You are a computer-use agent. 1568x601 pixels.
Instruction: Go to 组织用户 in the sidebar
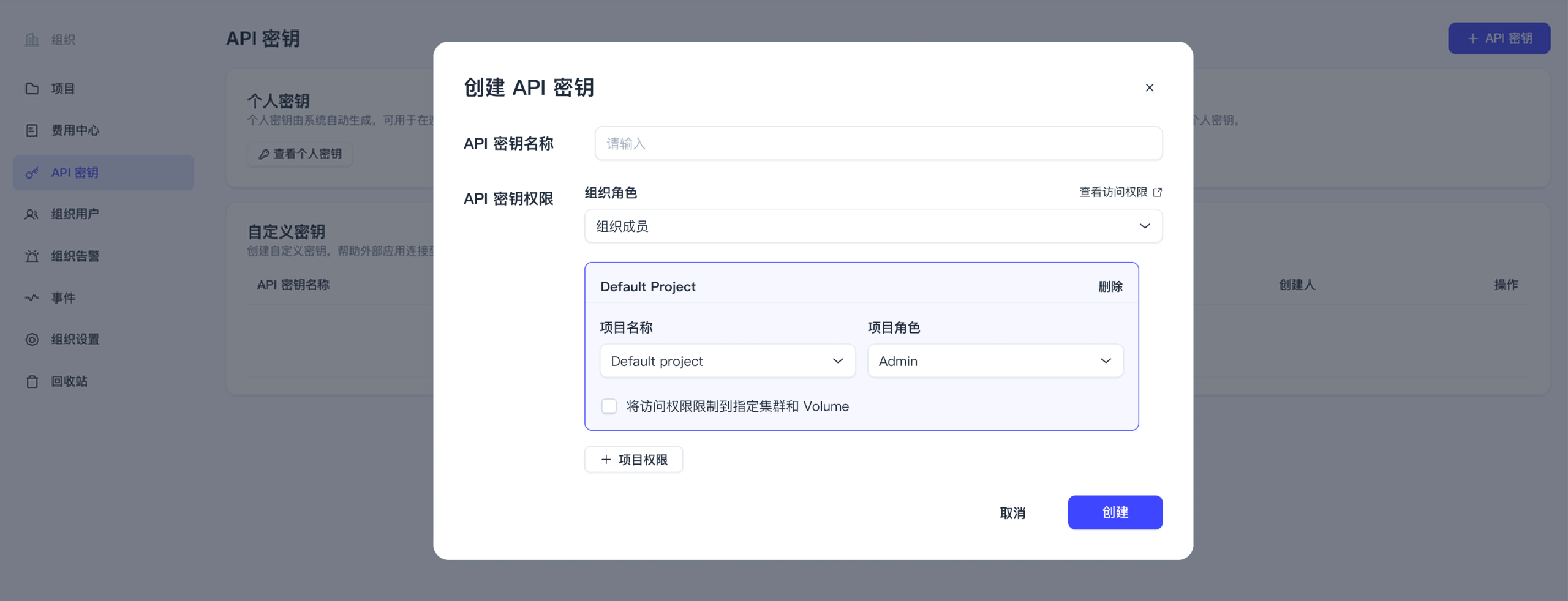pos(75,214)
